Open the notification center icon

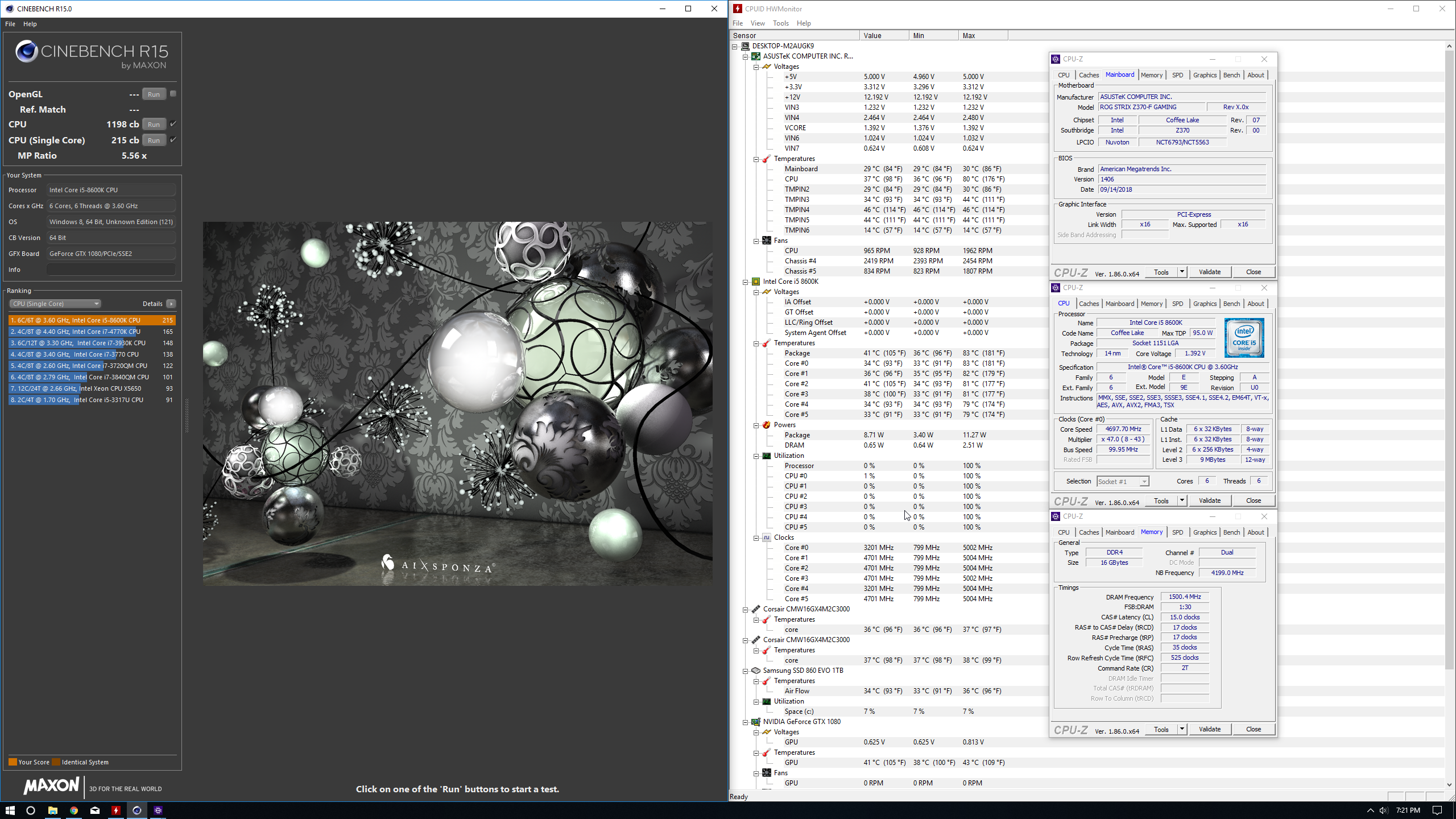(x=1437, y=810)
